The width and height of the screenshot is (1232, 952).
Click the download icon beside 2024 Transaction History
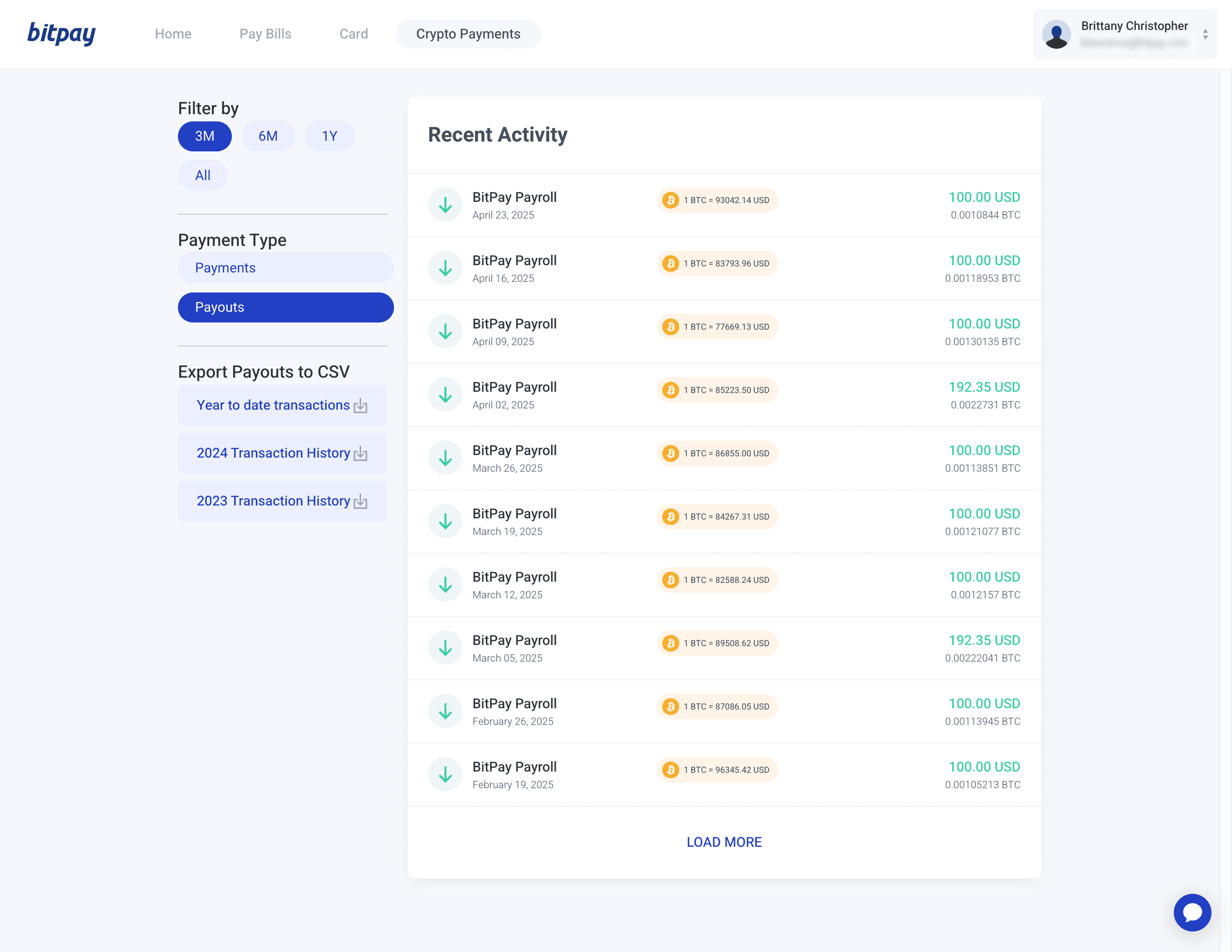coord(361,453)
